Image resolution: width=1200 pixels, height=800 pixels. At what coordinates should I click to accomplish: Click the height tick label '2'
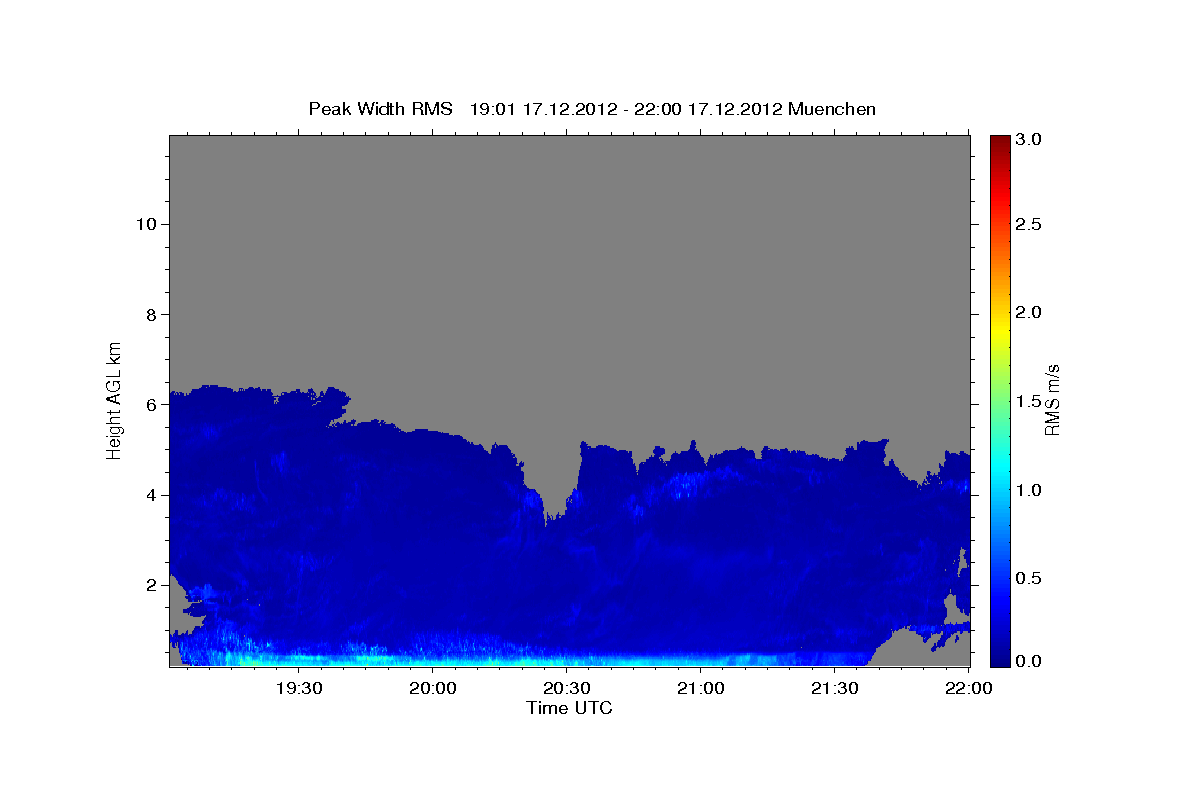(149, 585)
